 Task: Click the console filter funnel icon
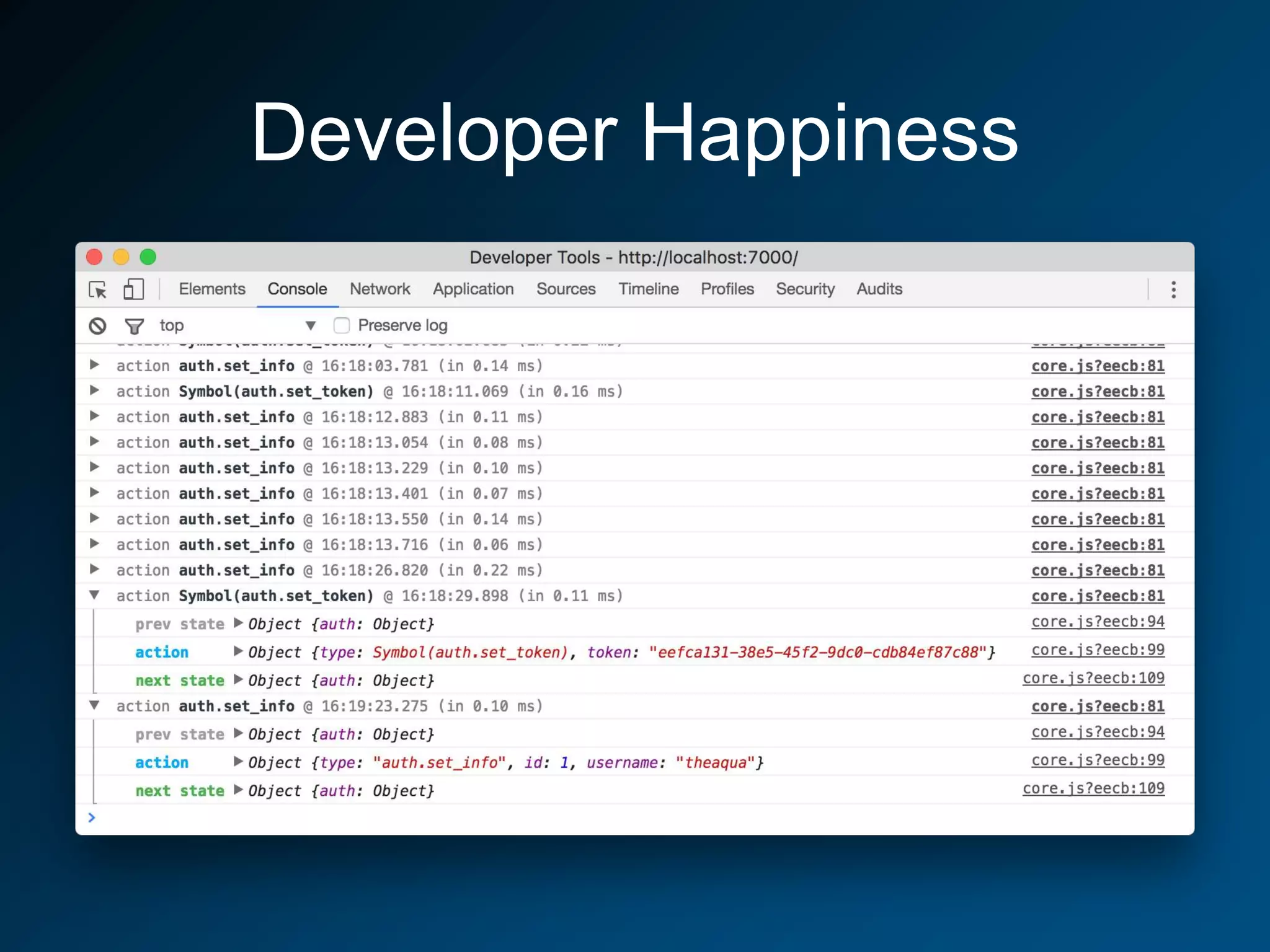click(134, 326)
